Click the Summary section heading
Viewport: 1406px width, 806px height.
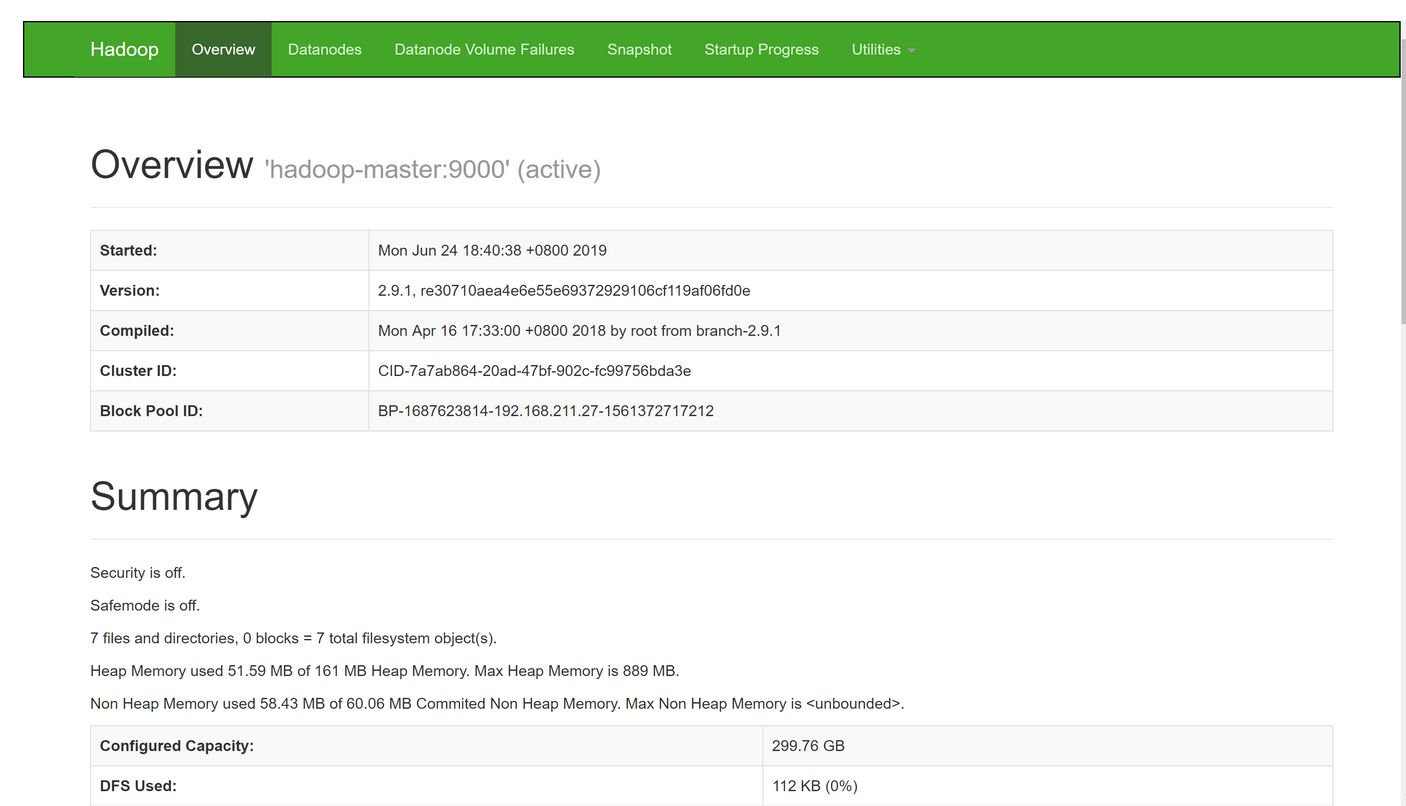point(174,496)
